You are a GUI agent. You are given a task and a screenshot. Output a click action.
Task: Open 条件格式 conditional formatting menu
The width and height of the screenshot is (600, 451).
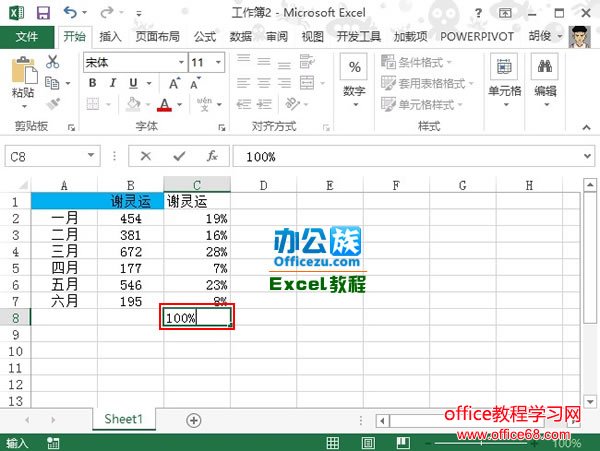[417, 62]
